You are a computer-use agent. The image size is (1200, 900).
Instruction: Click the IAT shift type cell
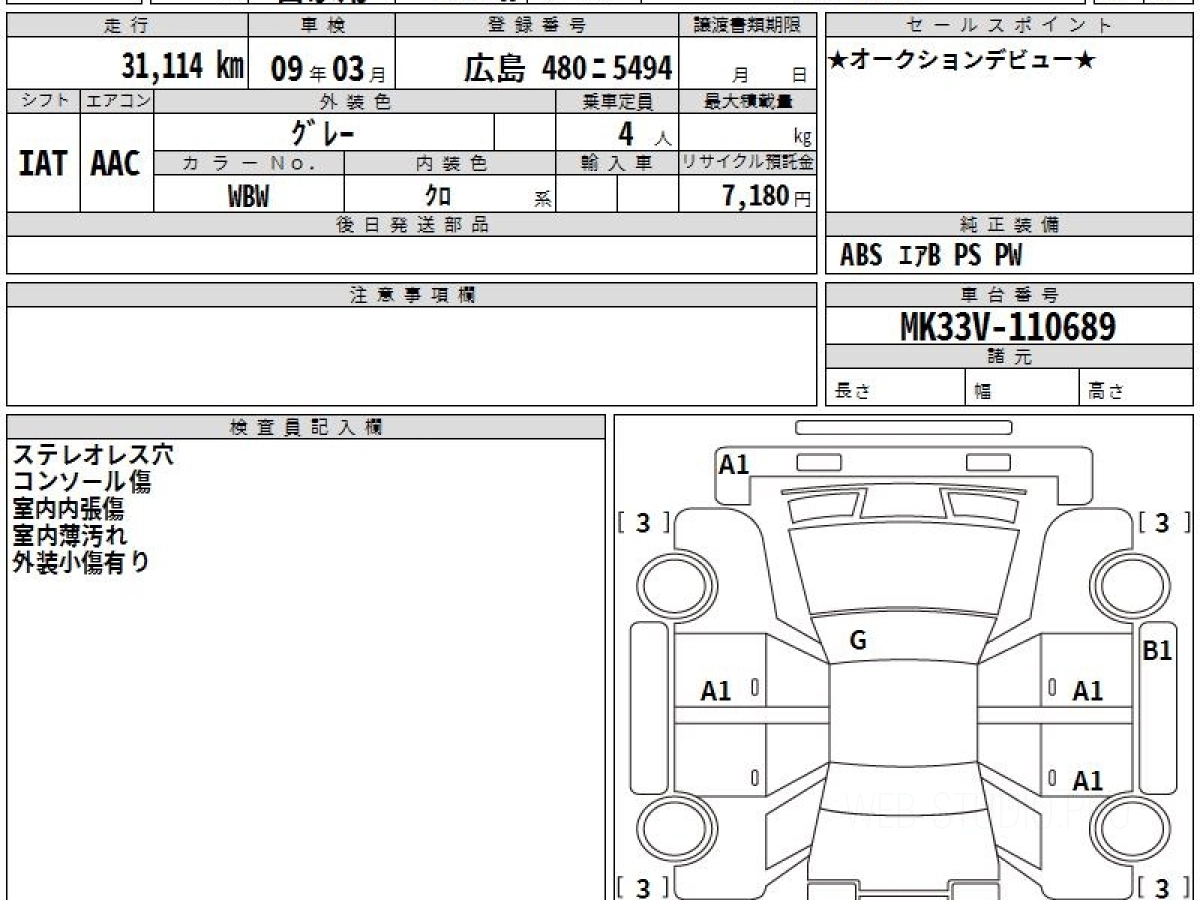pyautogui.click(x=43, y=163)
